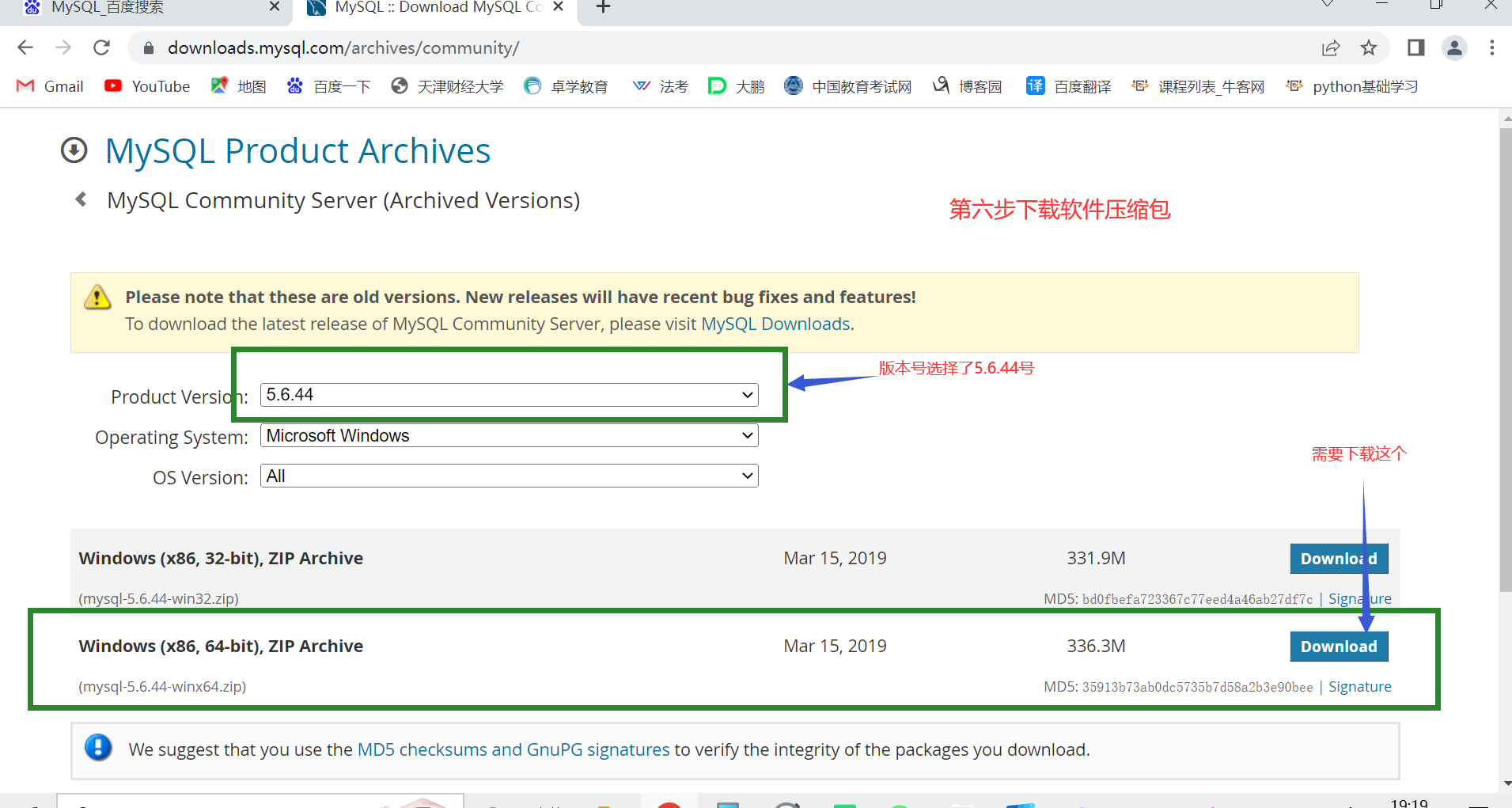Image resolution: width=1512 pixels, height=808 pixels.
Task: Follow the MySQL Downloads link
Action: coord(775,324)
